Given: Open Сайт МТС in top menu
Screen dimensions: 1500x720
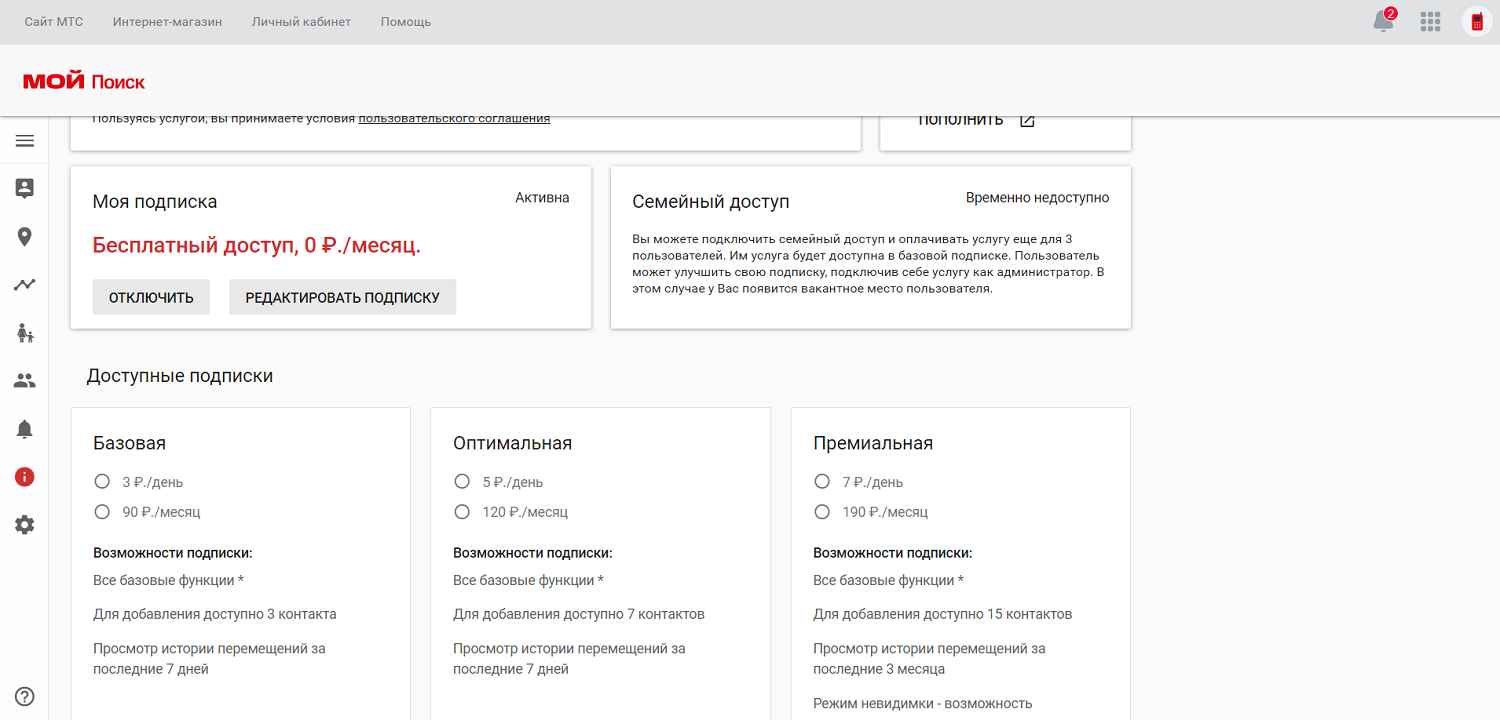Looking at the screenshot, I should [x=54, y=22].
